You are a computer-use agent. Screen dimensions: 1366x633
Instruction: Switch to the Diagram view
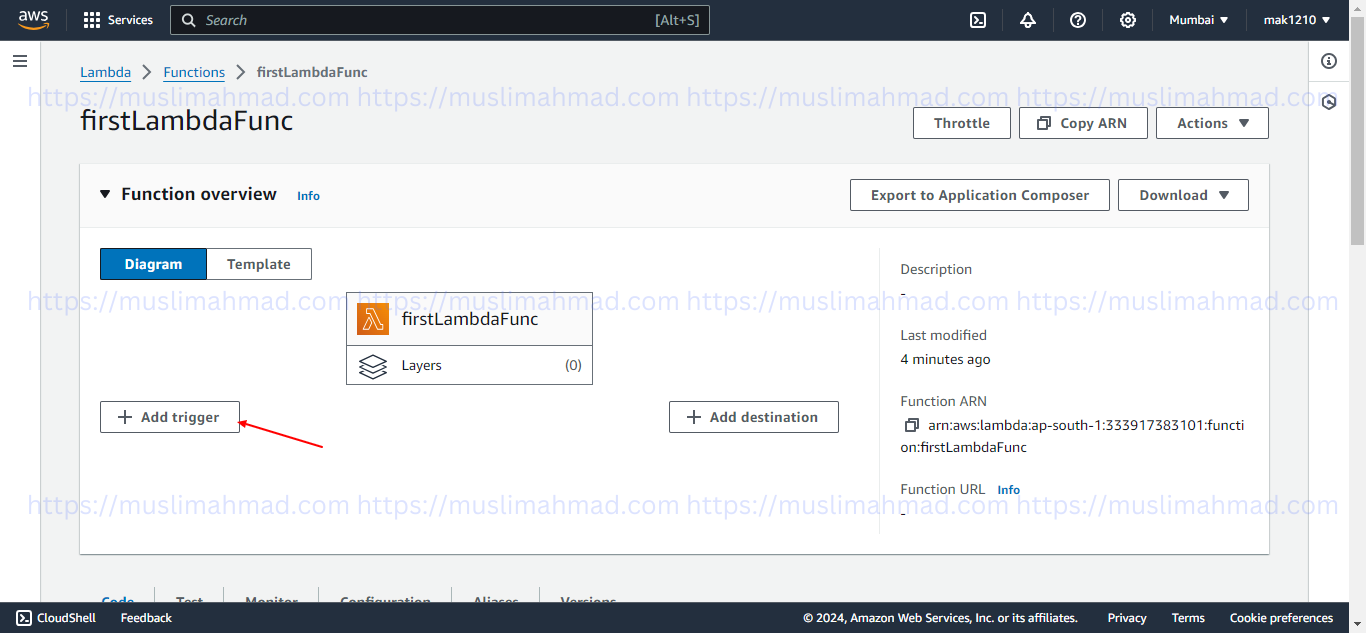click(x=153, y=264)
